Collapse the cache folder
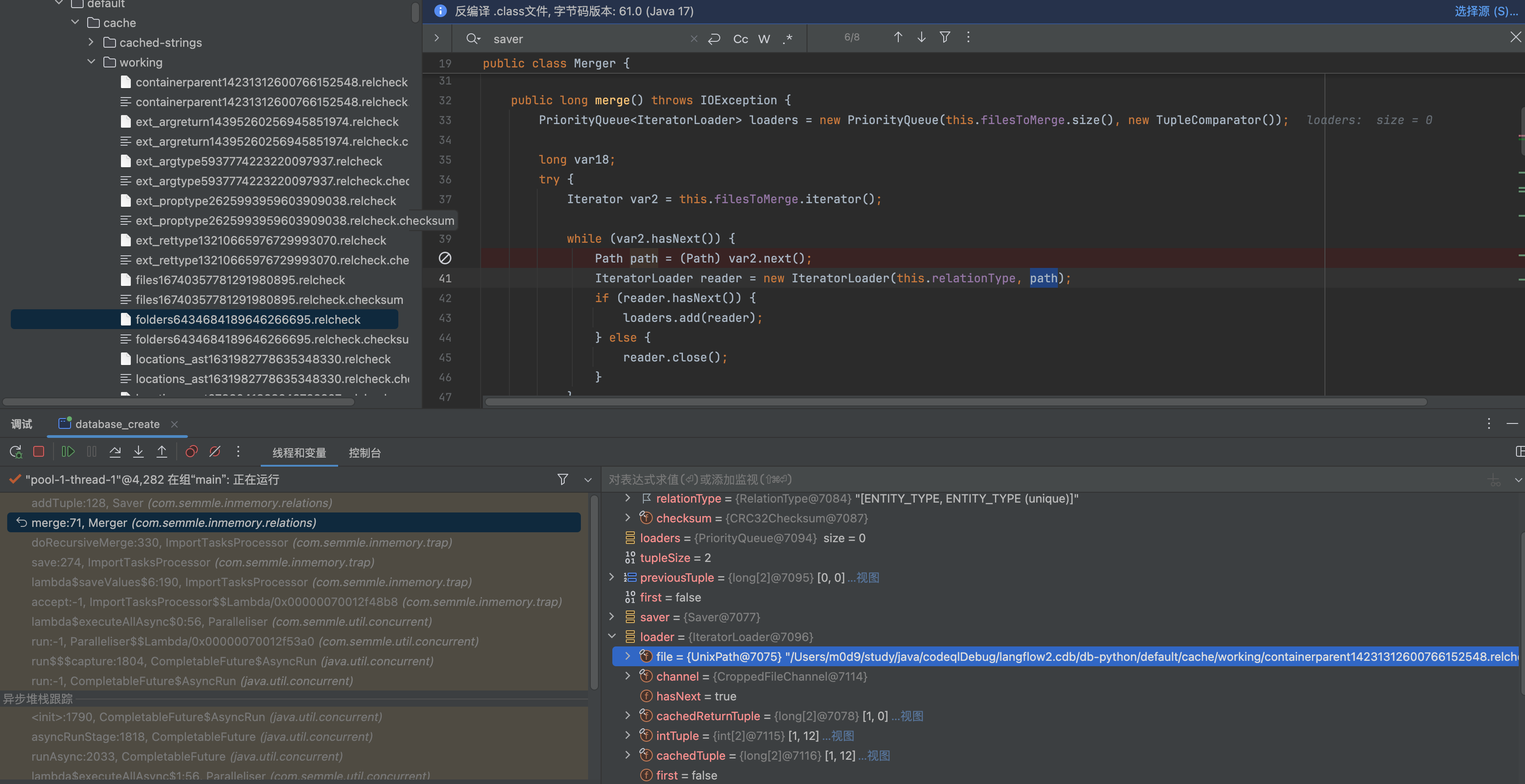Viewport: 1525px width, 784px height. click(x=75, y=22)
